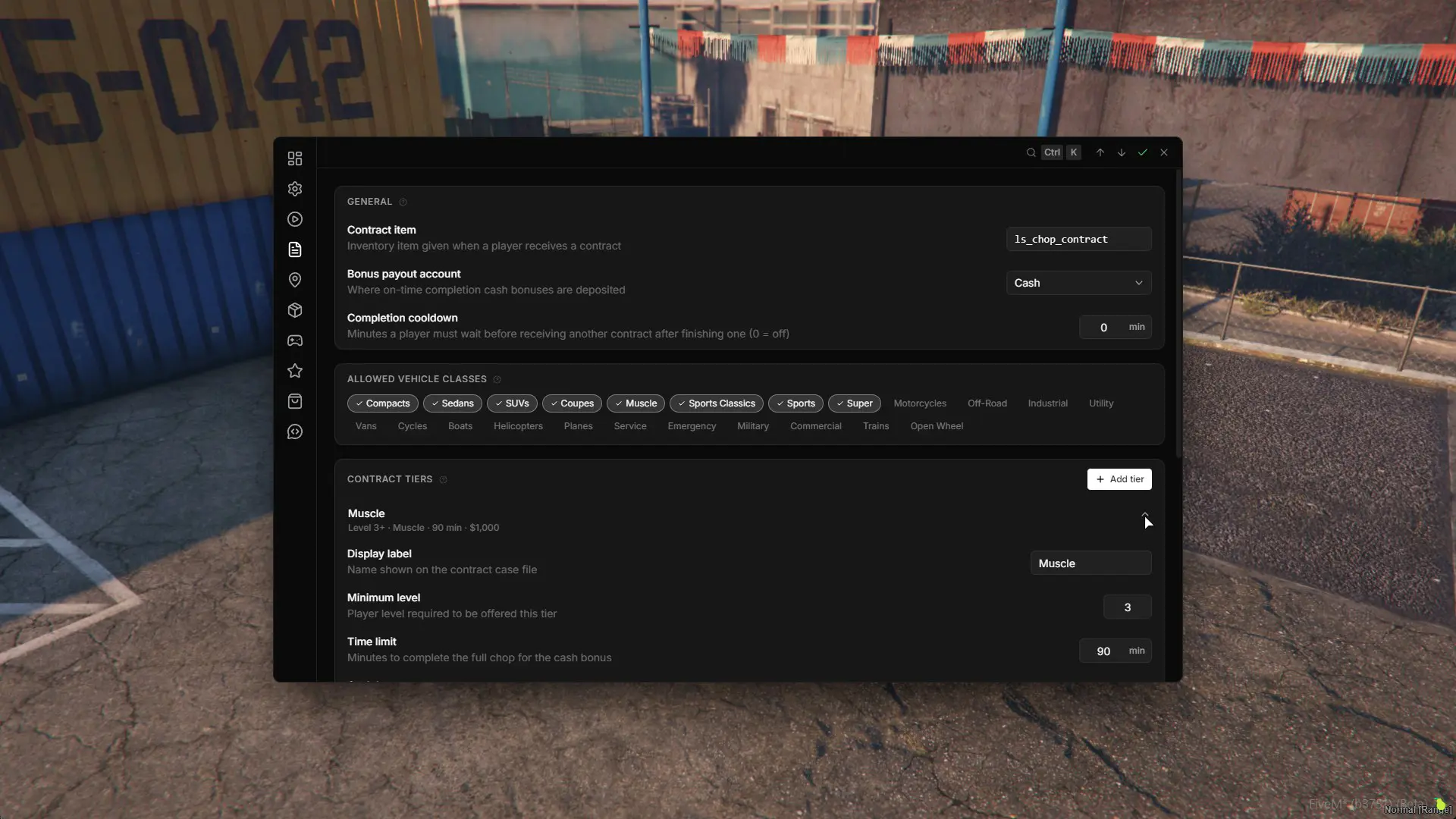Viewport: 1456px width, 819px height.
Task: Enable the Industrial vehicle class
Action: point(1048,403)
